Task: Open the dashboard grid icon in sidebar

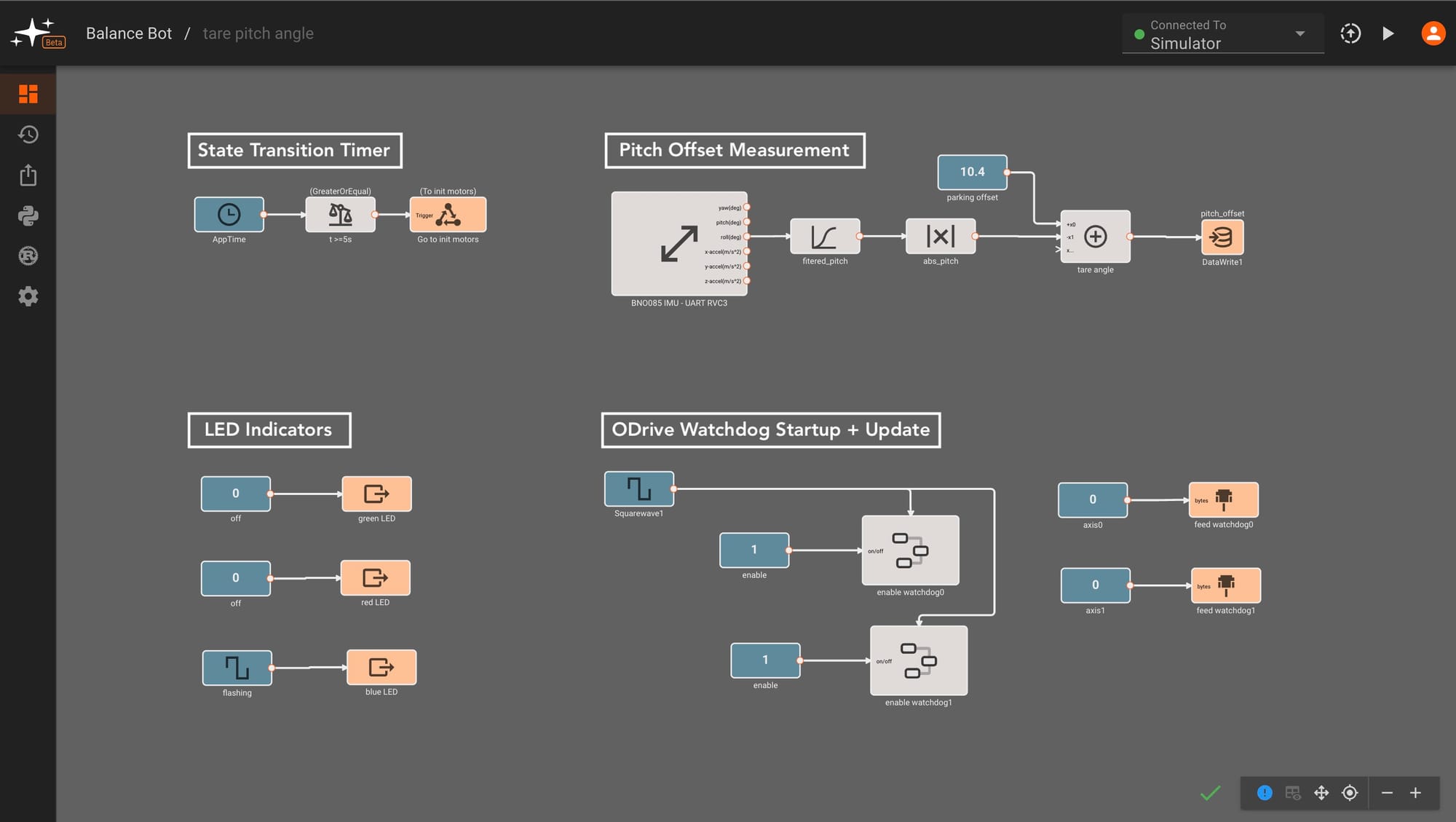Action: click(x=28, y=94)
